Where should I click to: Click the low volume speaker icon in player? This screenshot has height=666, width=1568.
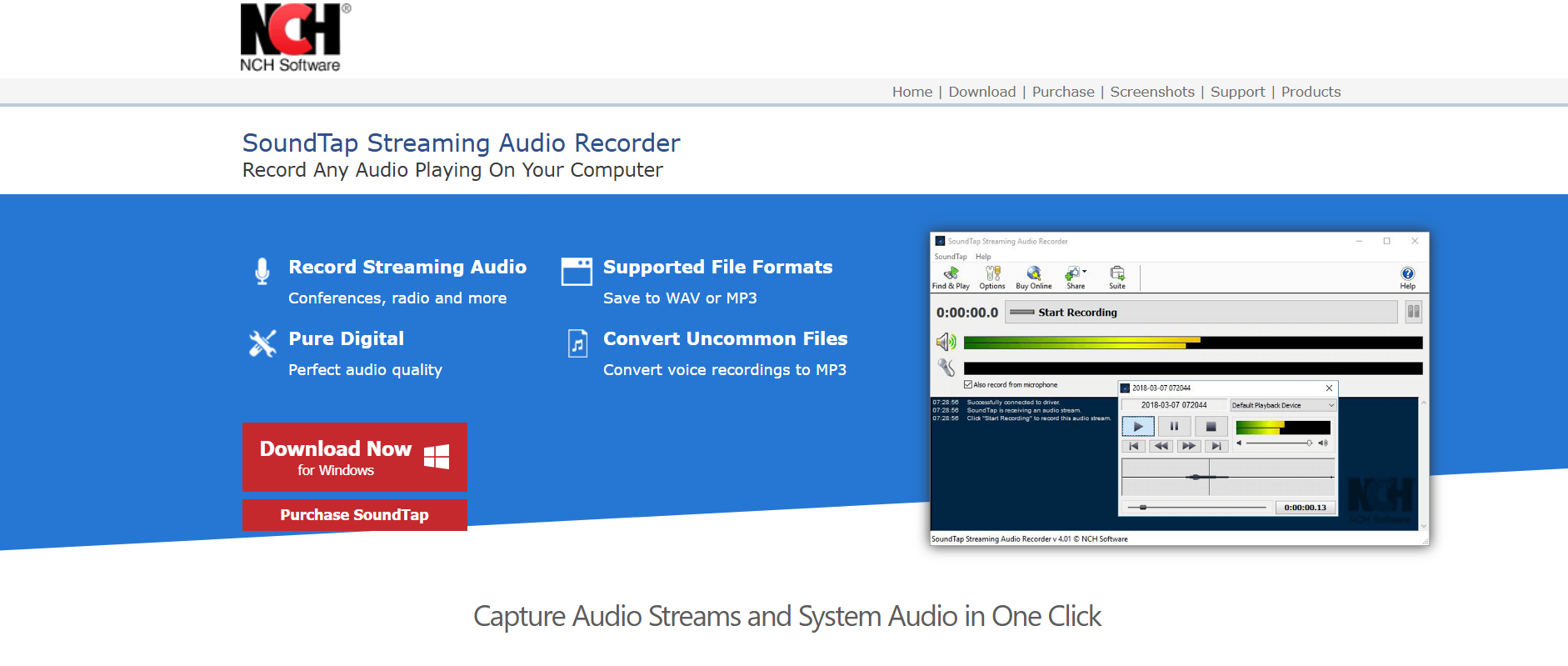coord(1239,443)
